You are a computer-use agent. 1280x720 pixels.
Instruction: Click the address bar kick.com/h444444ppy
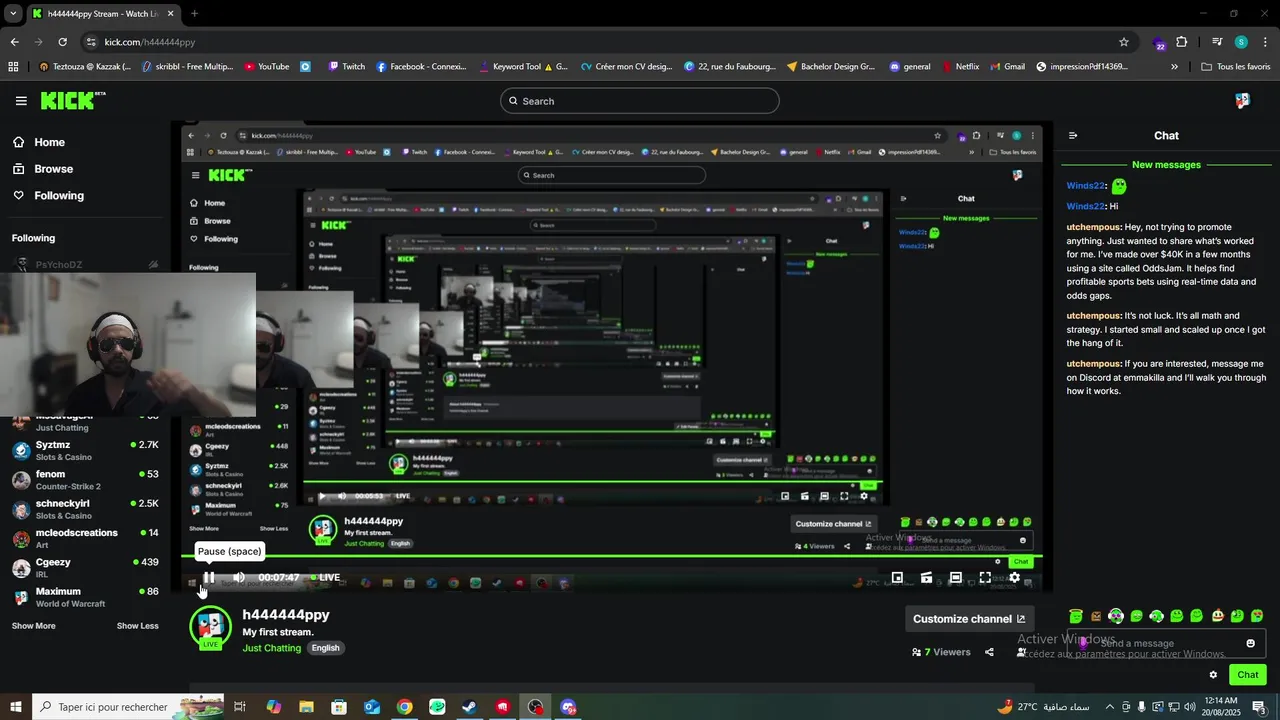(150, 42)
